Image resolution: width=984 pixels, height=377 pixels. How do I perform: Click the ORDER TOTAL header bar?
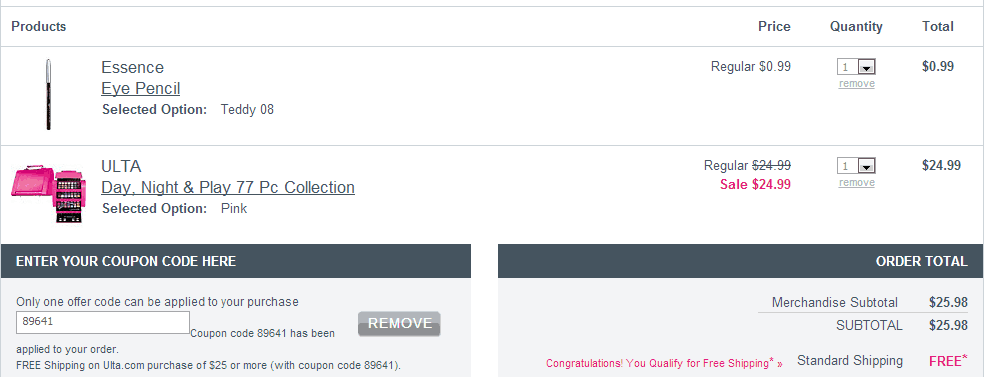[741, 261]
